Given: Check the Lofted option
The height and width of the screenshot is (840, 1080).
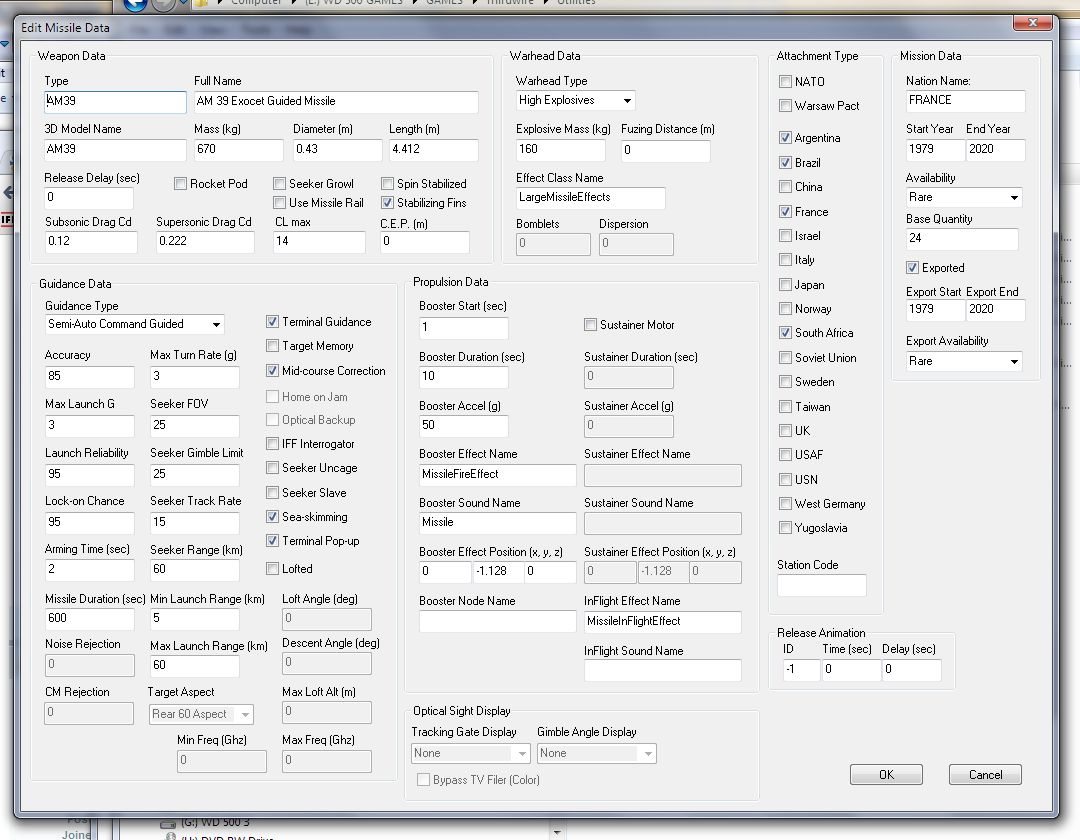Looking at the screenshot, I should [x=272, y=569].
